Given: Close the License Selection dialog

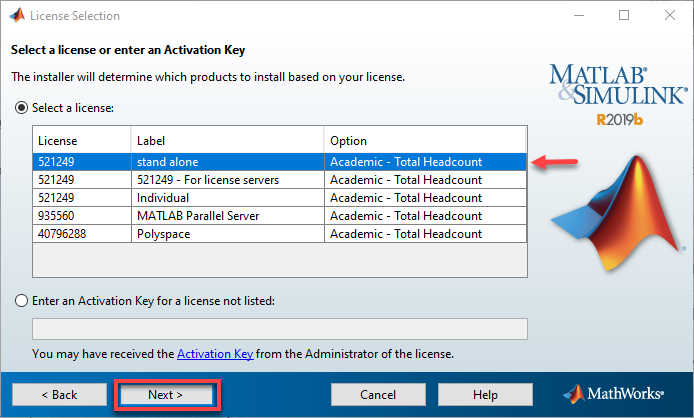Looking at the screenshot, I should [670, 15].
